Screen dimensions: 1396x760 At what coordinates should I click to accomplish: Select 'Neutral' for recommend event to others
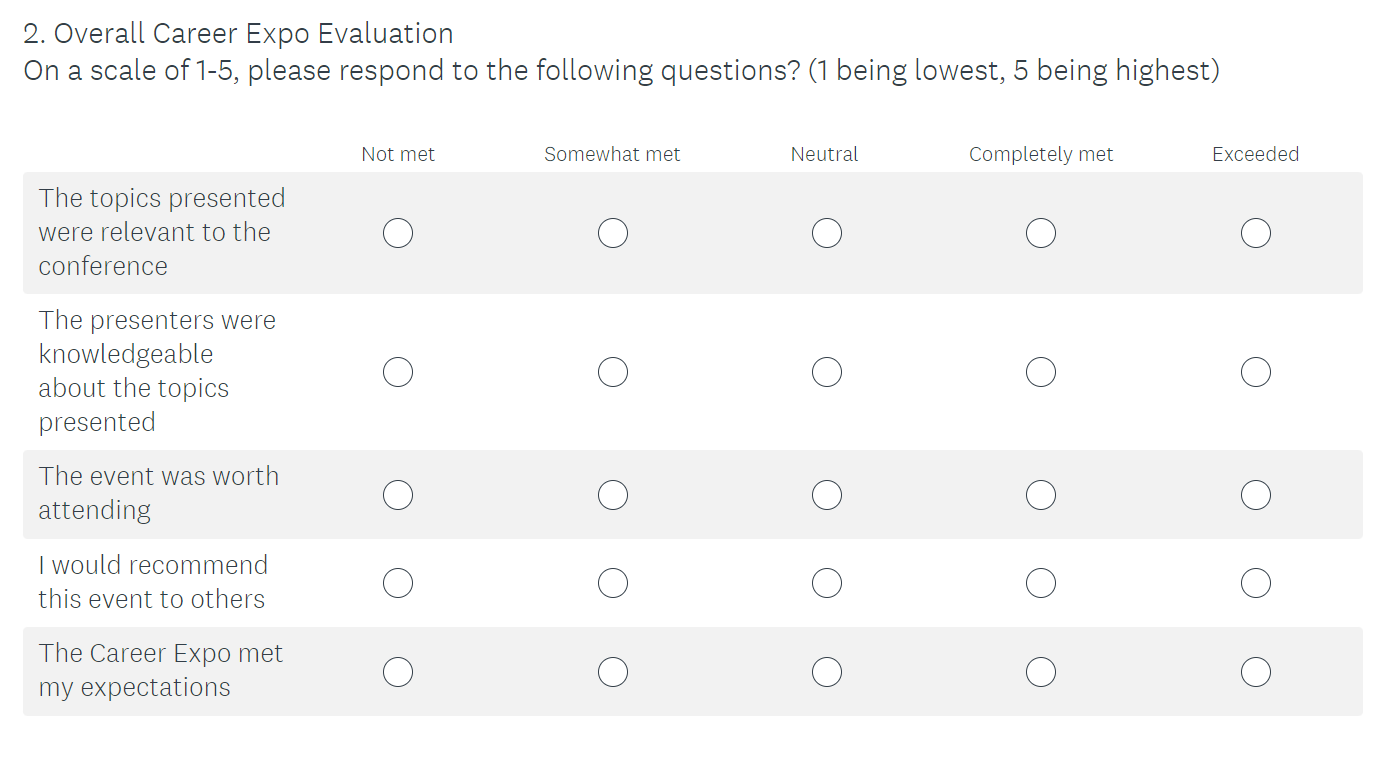click(827, 583)
